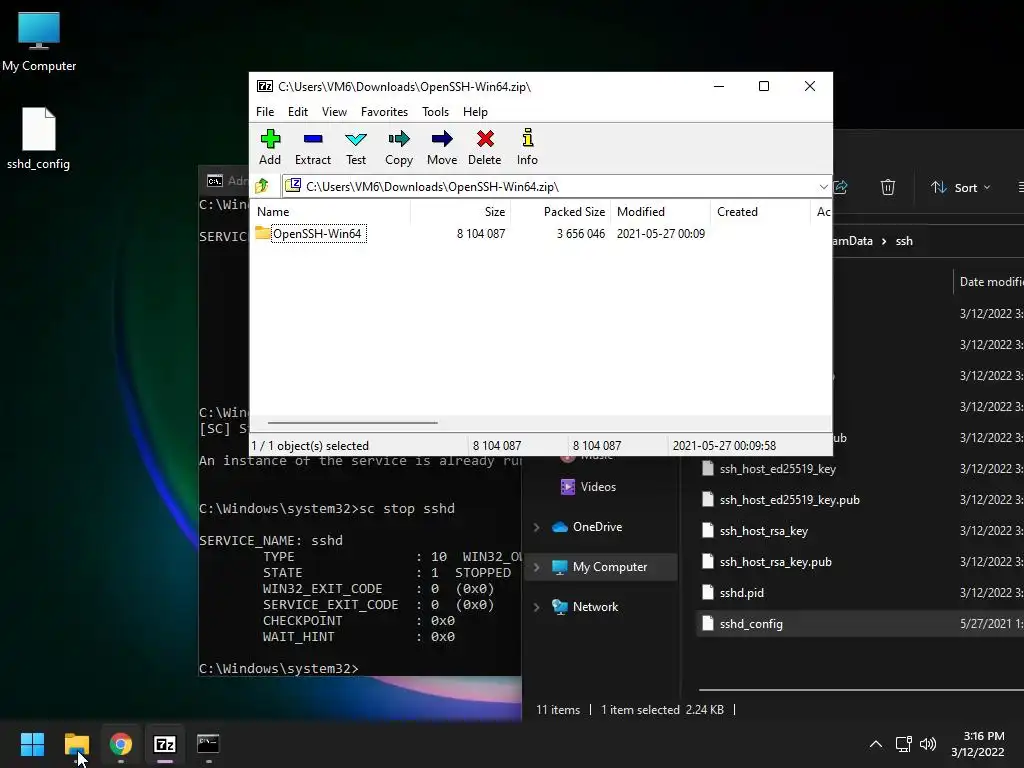Screen dimensions: 1024x768
Task: Expand the OneDrive tree node
Action: click(x=536, y=527)
